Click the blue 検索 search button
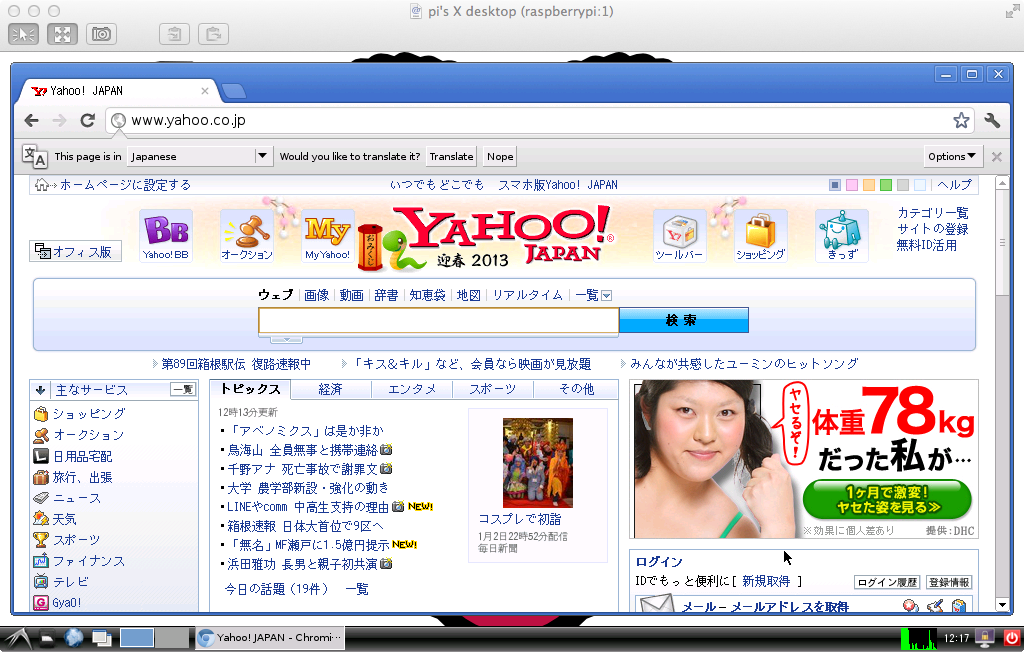 tap(683, 320)
